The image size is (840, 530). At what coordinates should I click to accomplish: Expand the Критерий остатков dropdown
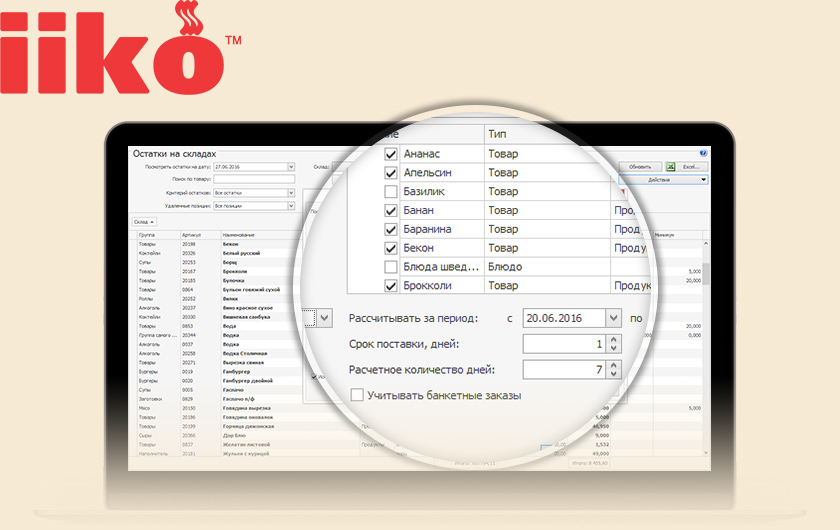tap(291, 193)
